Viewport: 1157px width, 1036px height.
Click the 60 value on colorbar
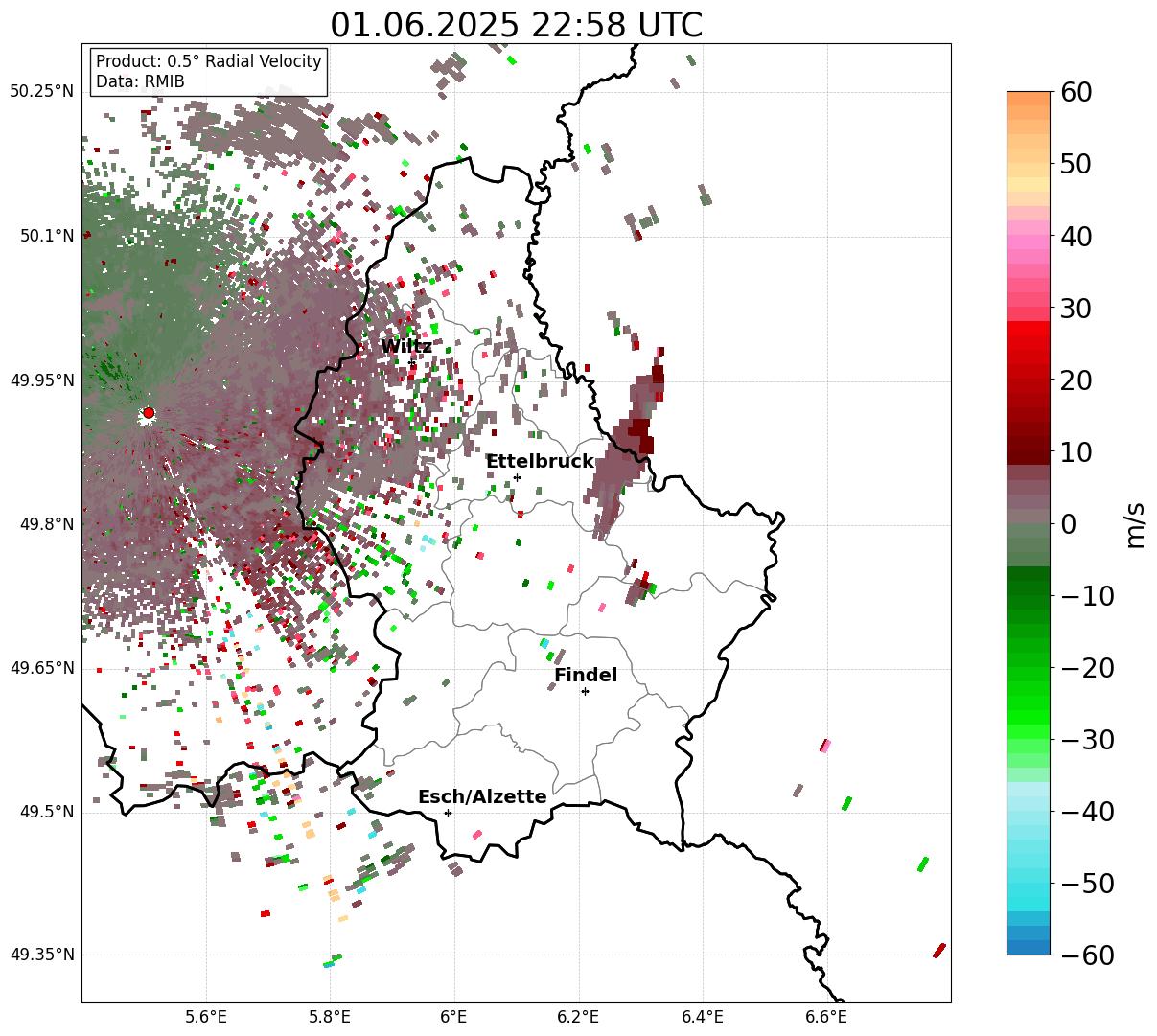1077,92
